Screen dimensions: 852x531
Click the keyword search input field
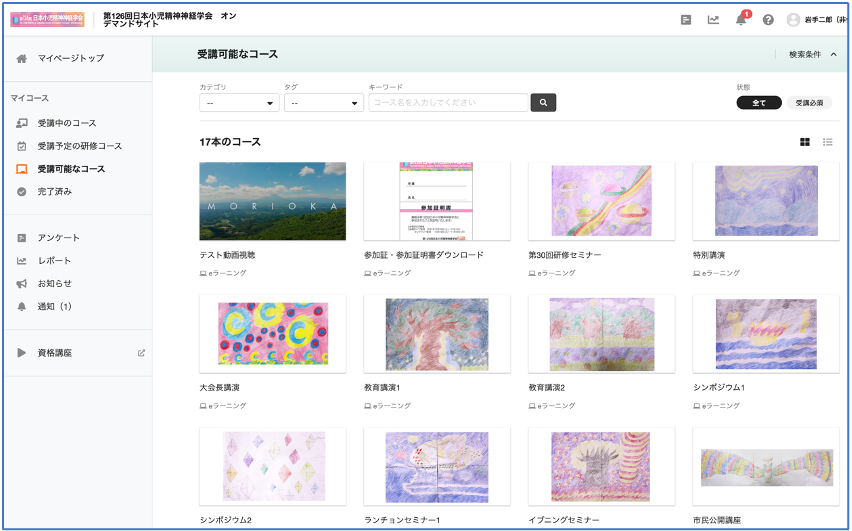point(448,103)
